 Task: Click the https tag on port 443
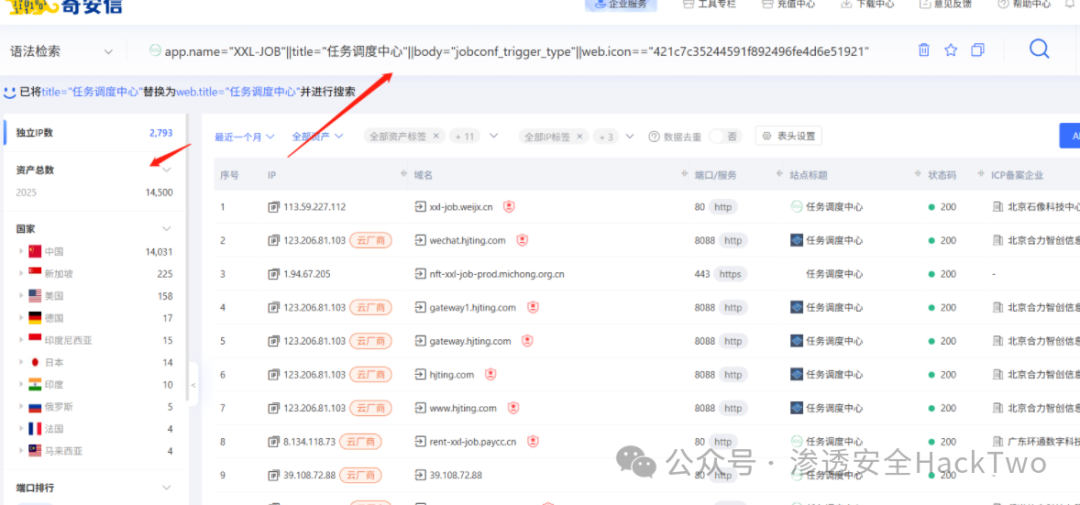pos(730,274)
